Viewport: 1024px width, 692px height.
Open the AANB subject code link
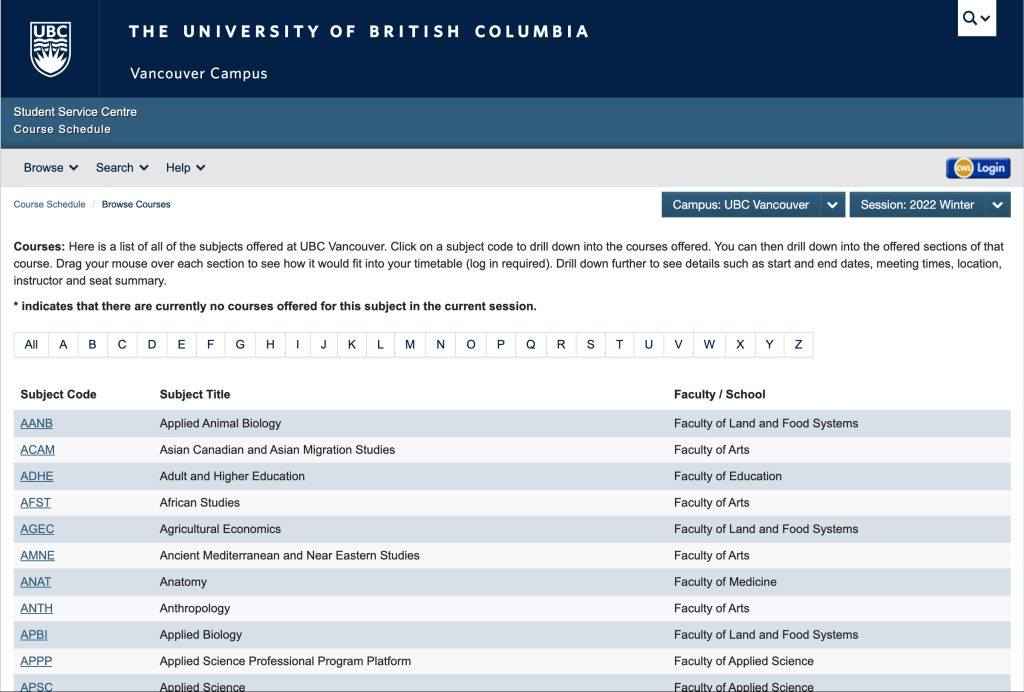point(37,424)
